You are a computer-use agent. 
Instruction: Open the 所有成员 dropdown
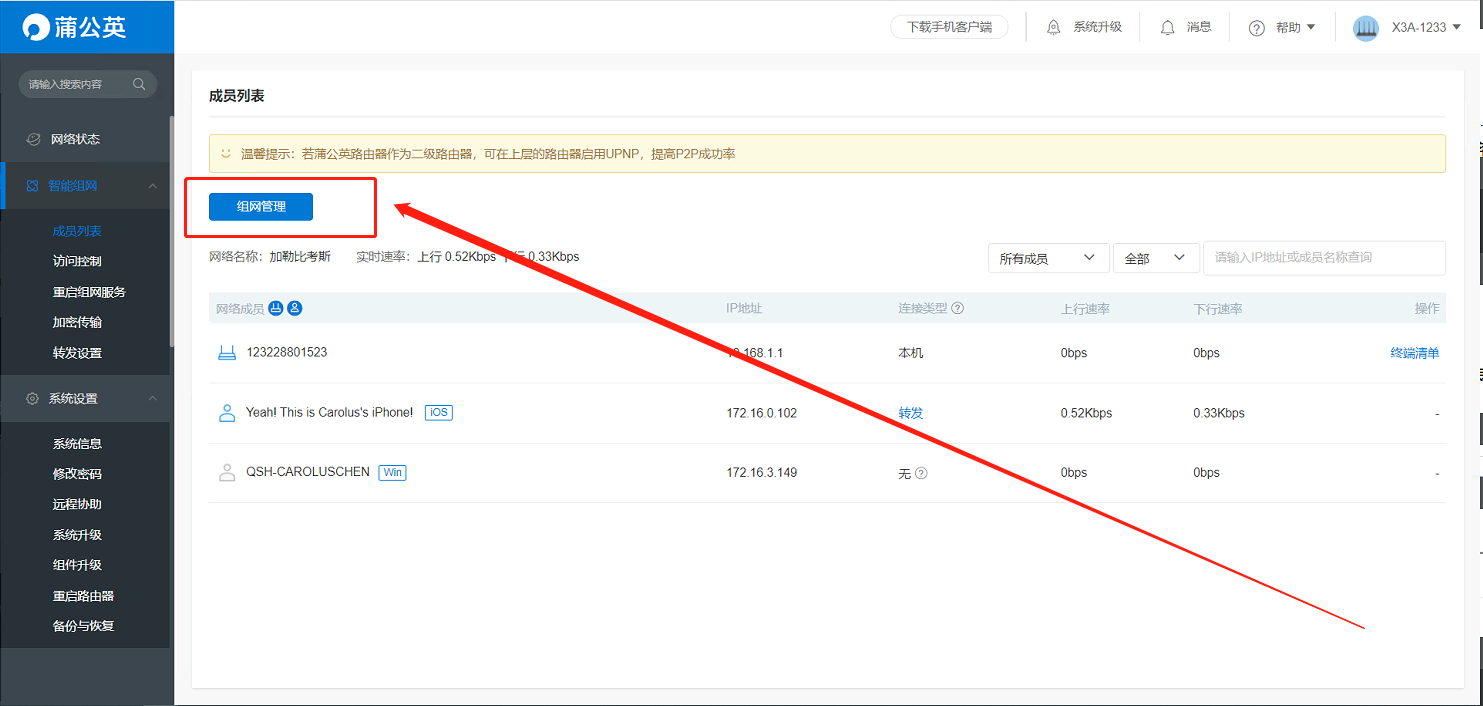tap(1048, 257)
